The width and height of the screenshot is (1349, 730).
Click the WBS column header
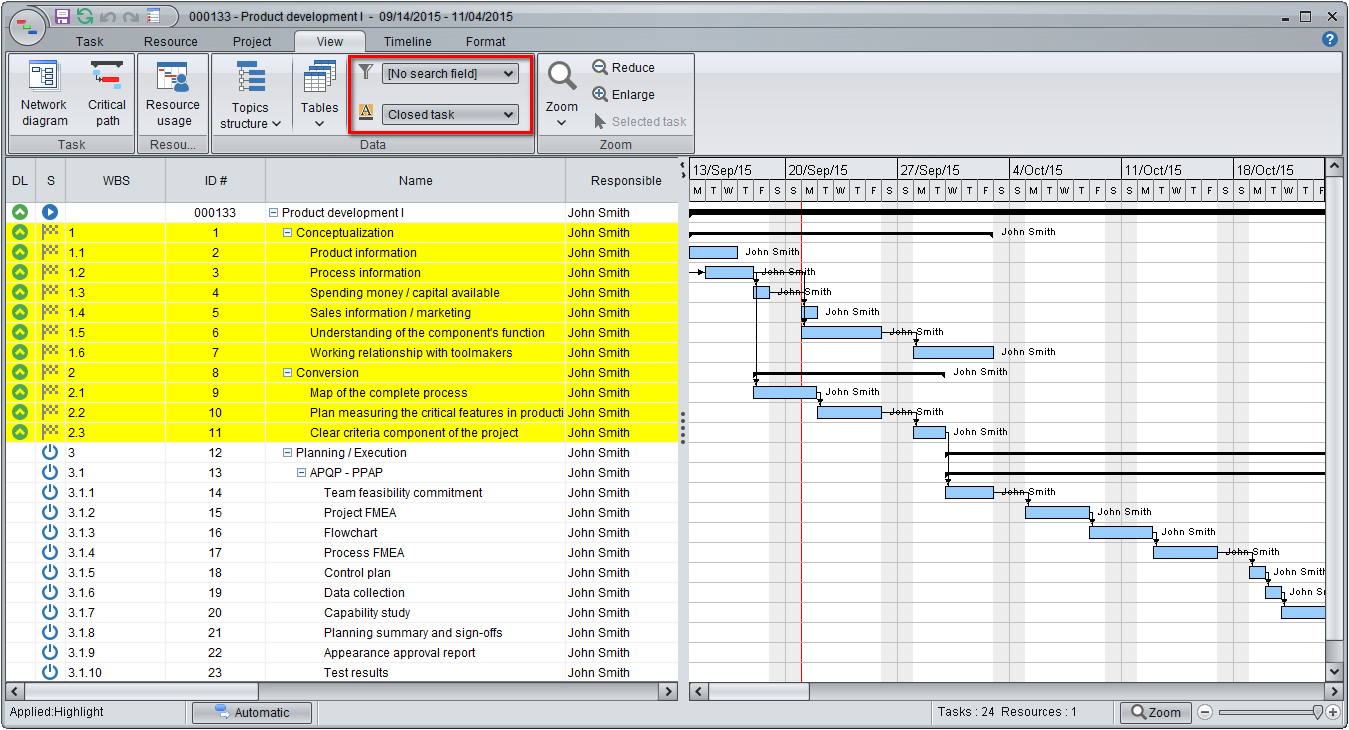pyautogui.click(x=116, y=181)
